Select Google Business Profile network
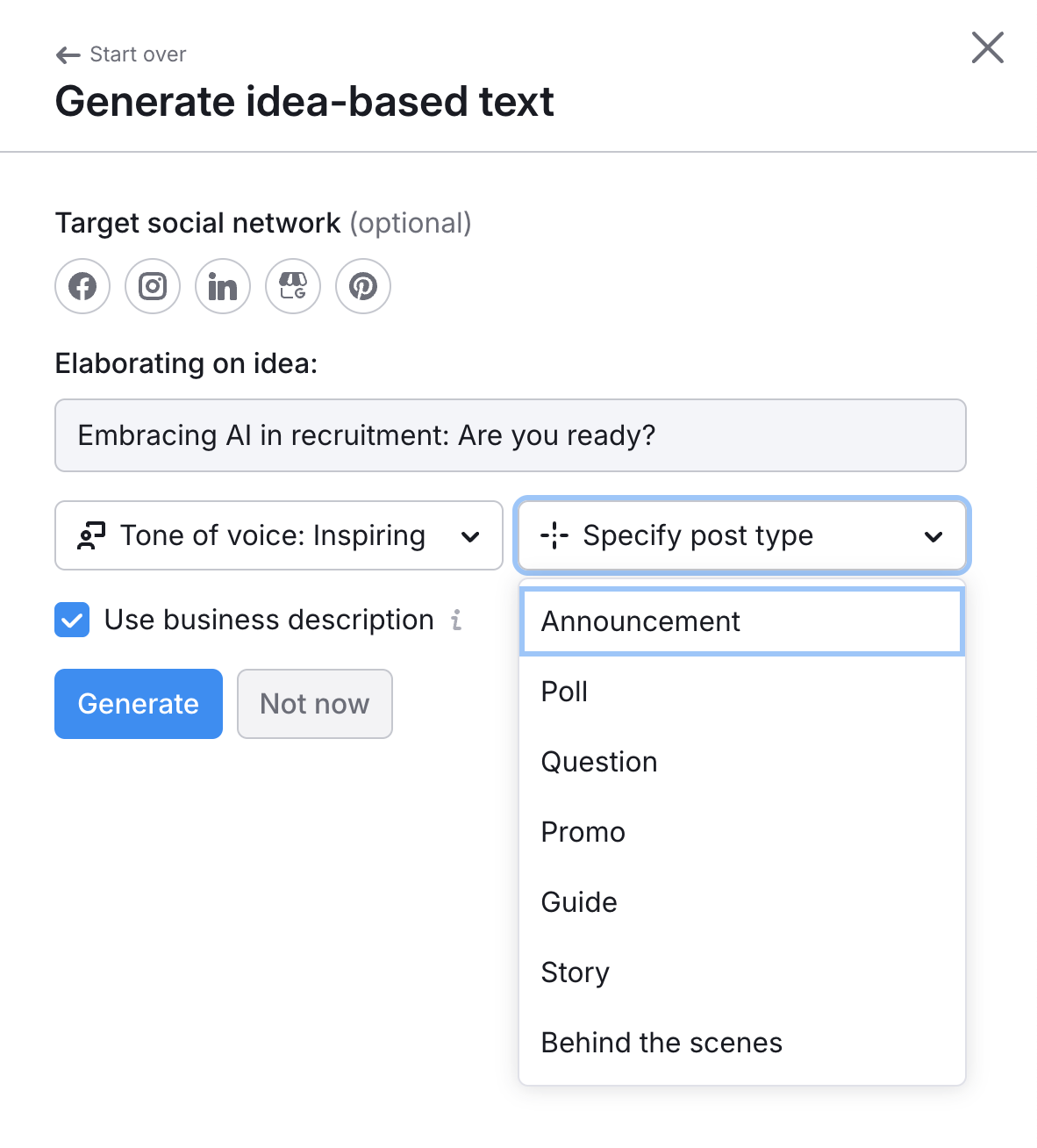 tap(292, 286)
